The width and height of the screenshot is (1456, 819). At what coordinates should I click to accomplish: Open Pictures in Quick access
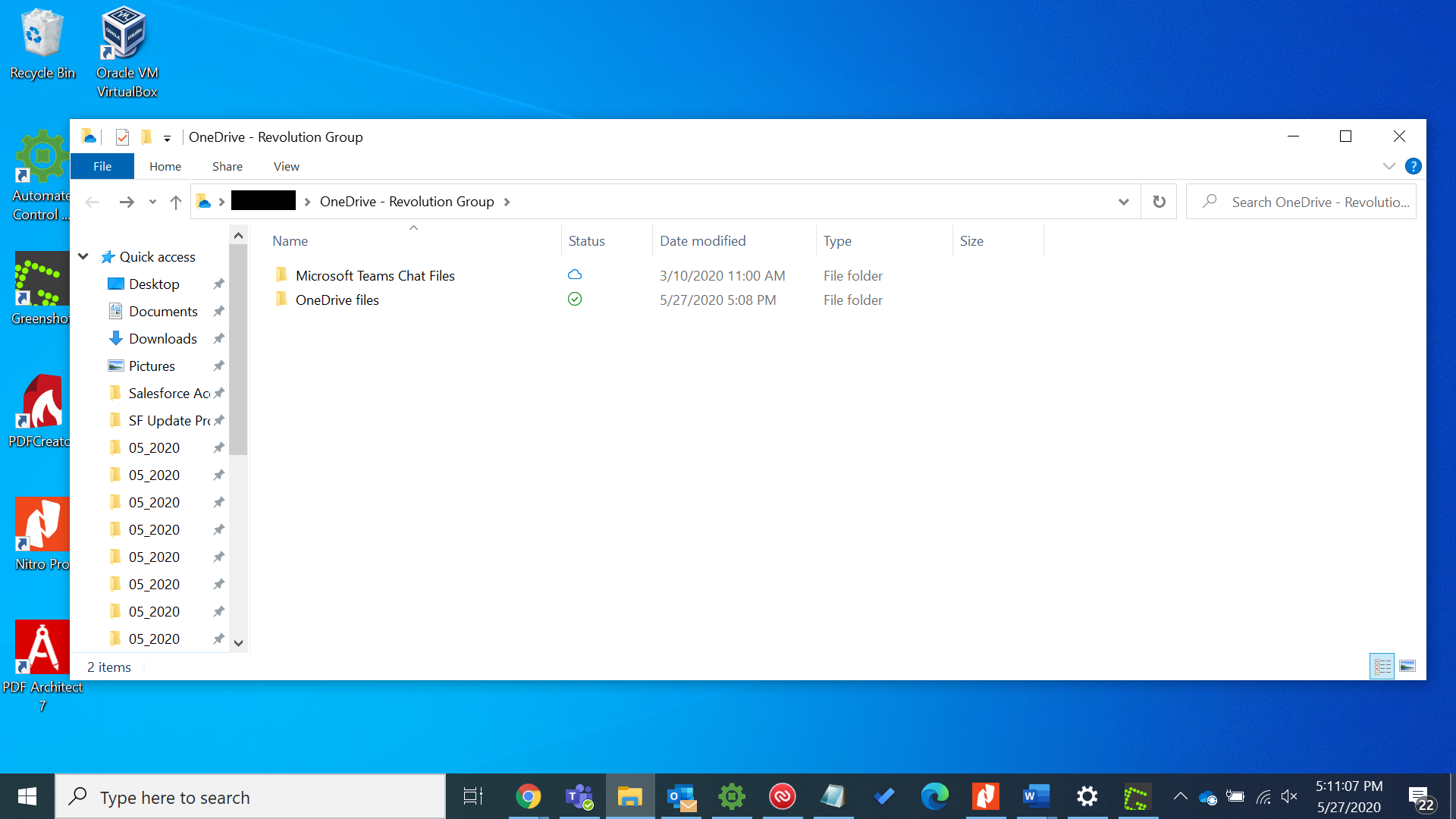[152, 366]
